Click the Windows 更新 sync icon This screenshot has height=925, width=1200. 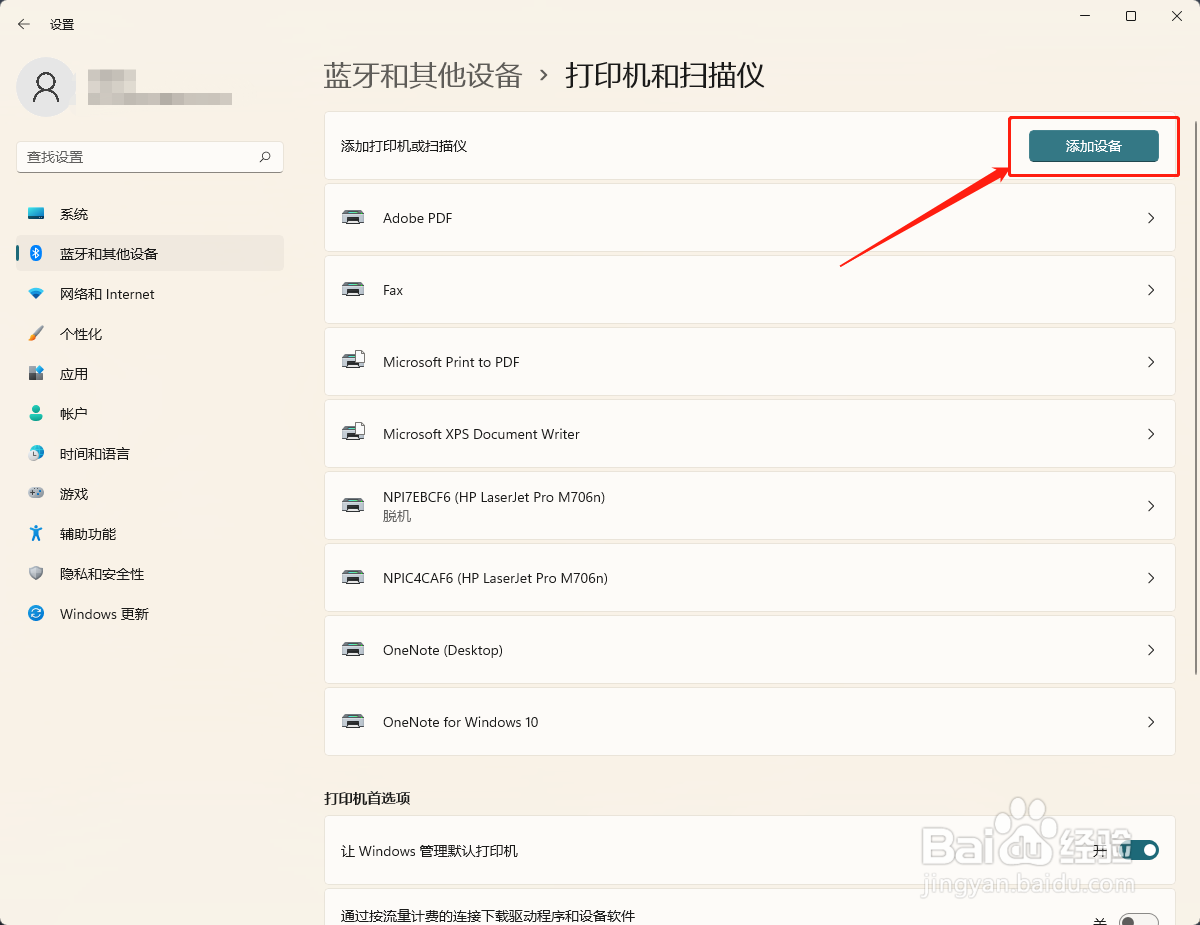[x=36, y=614]
